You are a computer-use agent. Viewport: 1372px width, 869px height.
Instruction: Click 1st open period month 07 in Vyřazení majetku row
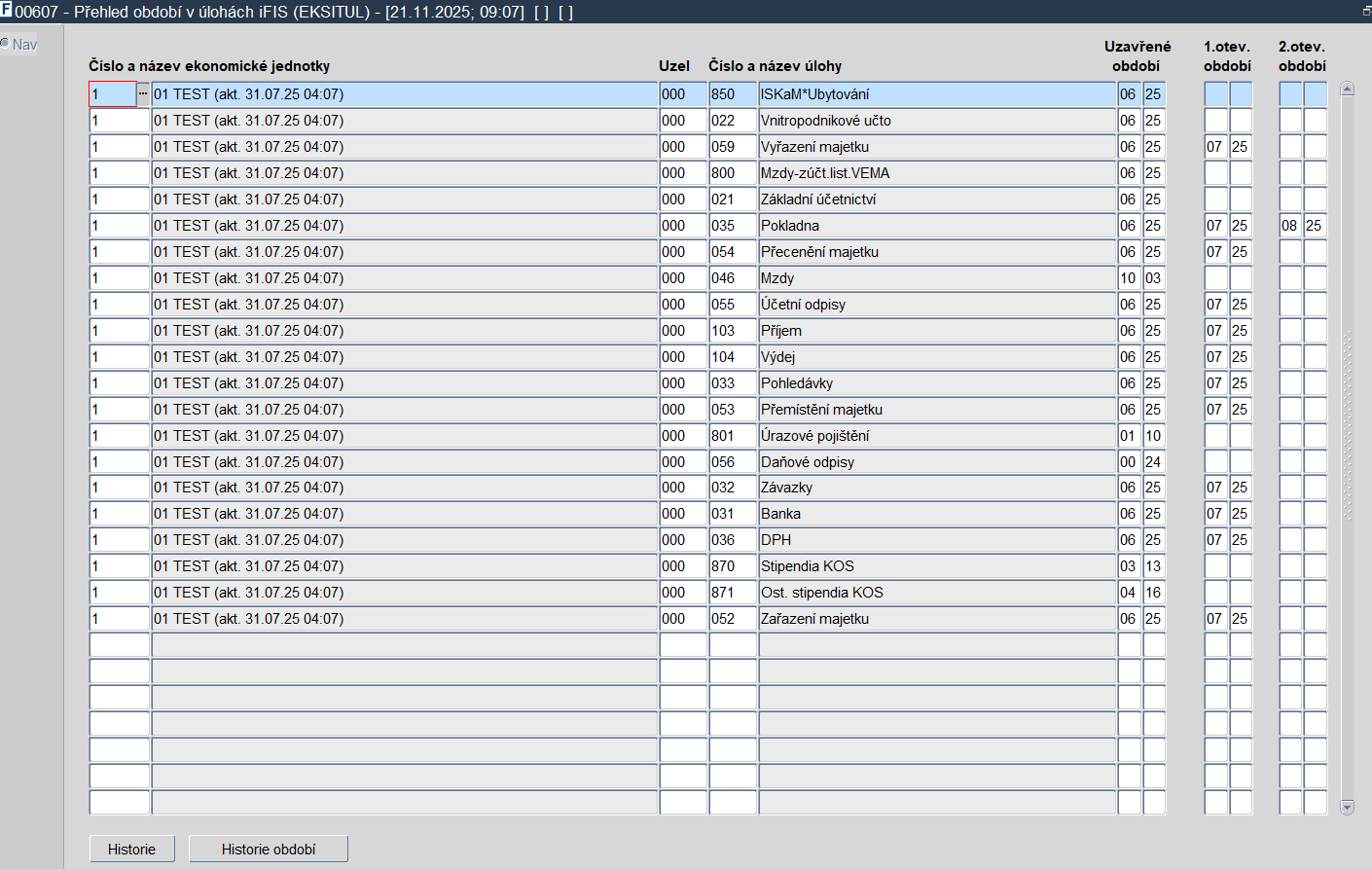(1215, 147)
